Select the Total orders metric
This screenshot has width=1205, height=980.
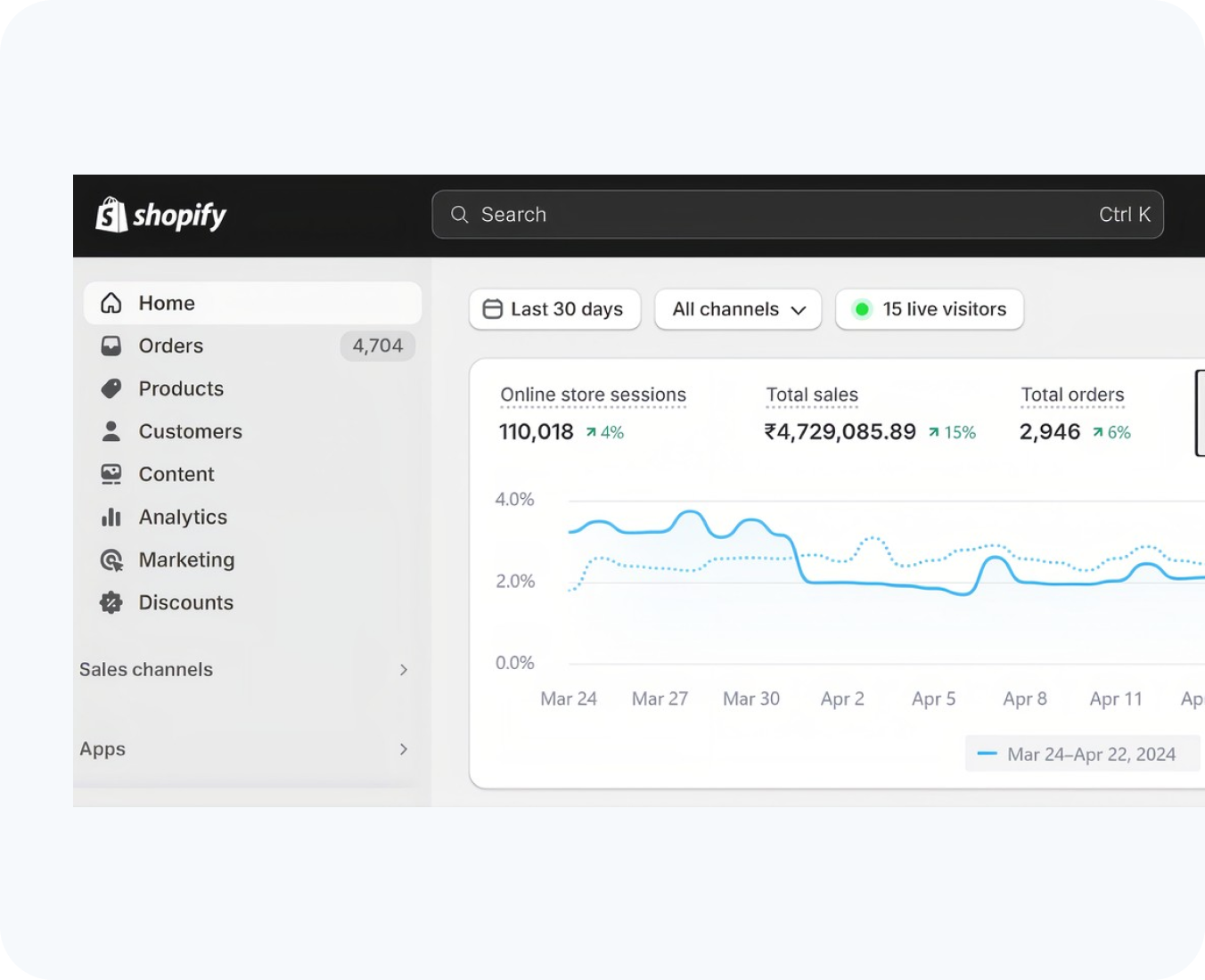click(x=1072, y=395)
